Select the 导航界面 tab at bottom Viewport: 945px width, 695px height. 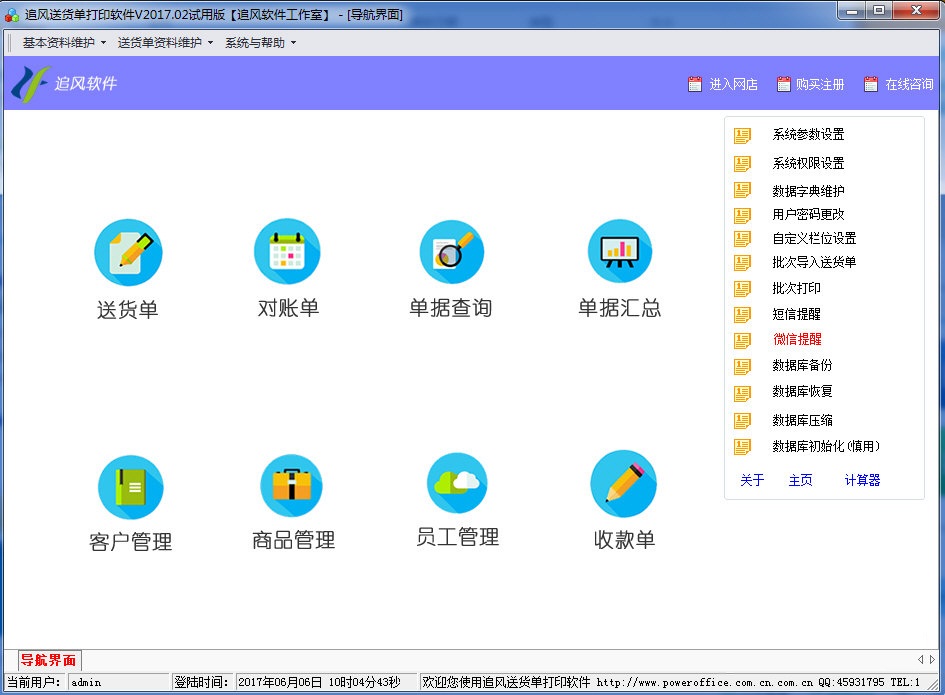click(50, 660)
